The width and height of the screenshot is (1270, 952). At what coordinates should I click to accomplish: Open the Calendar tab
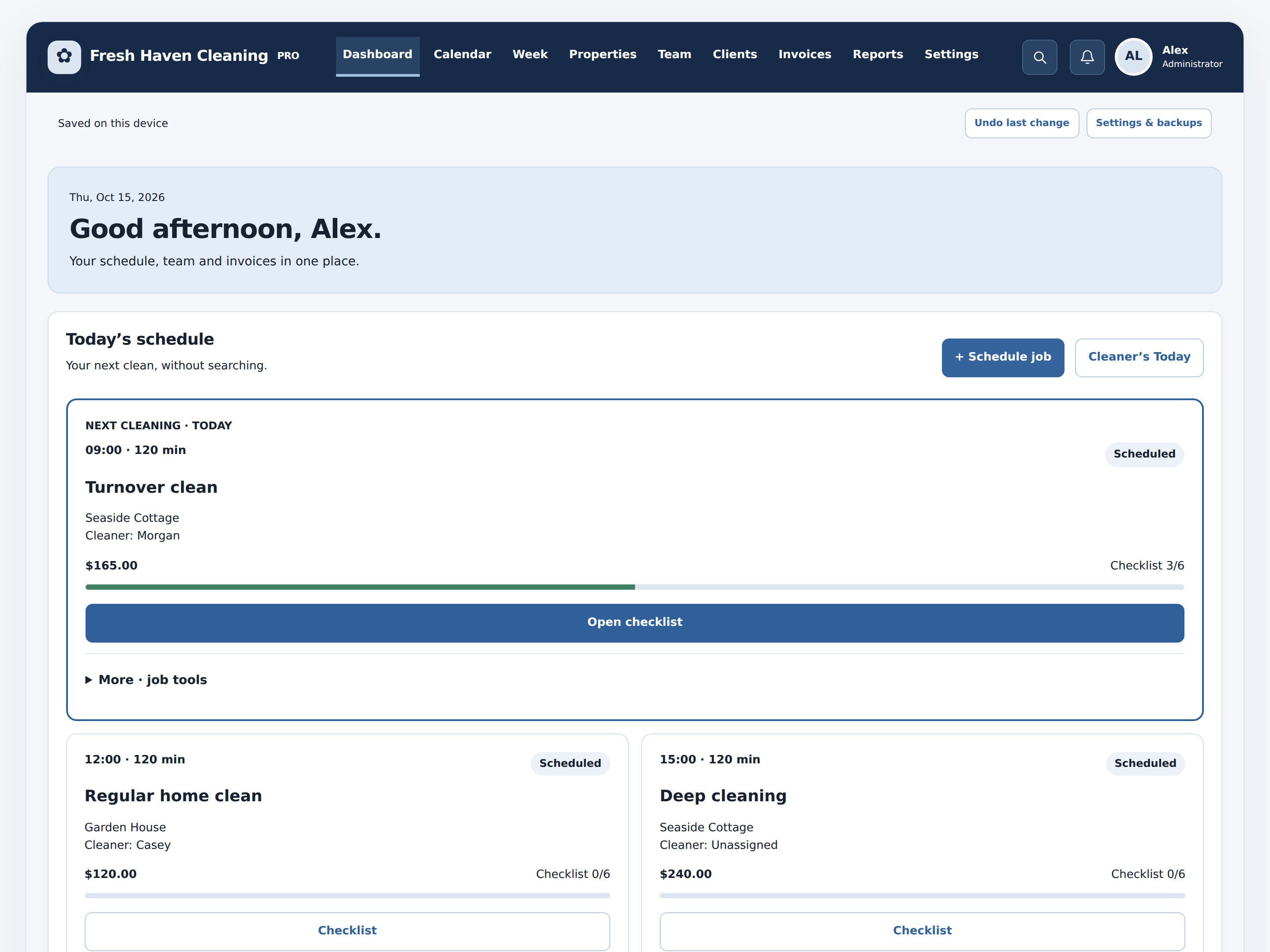462,55
